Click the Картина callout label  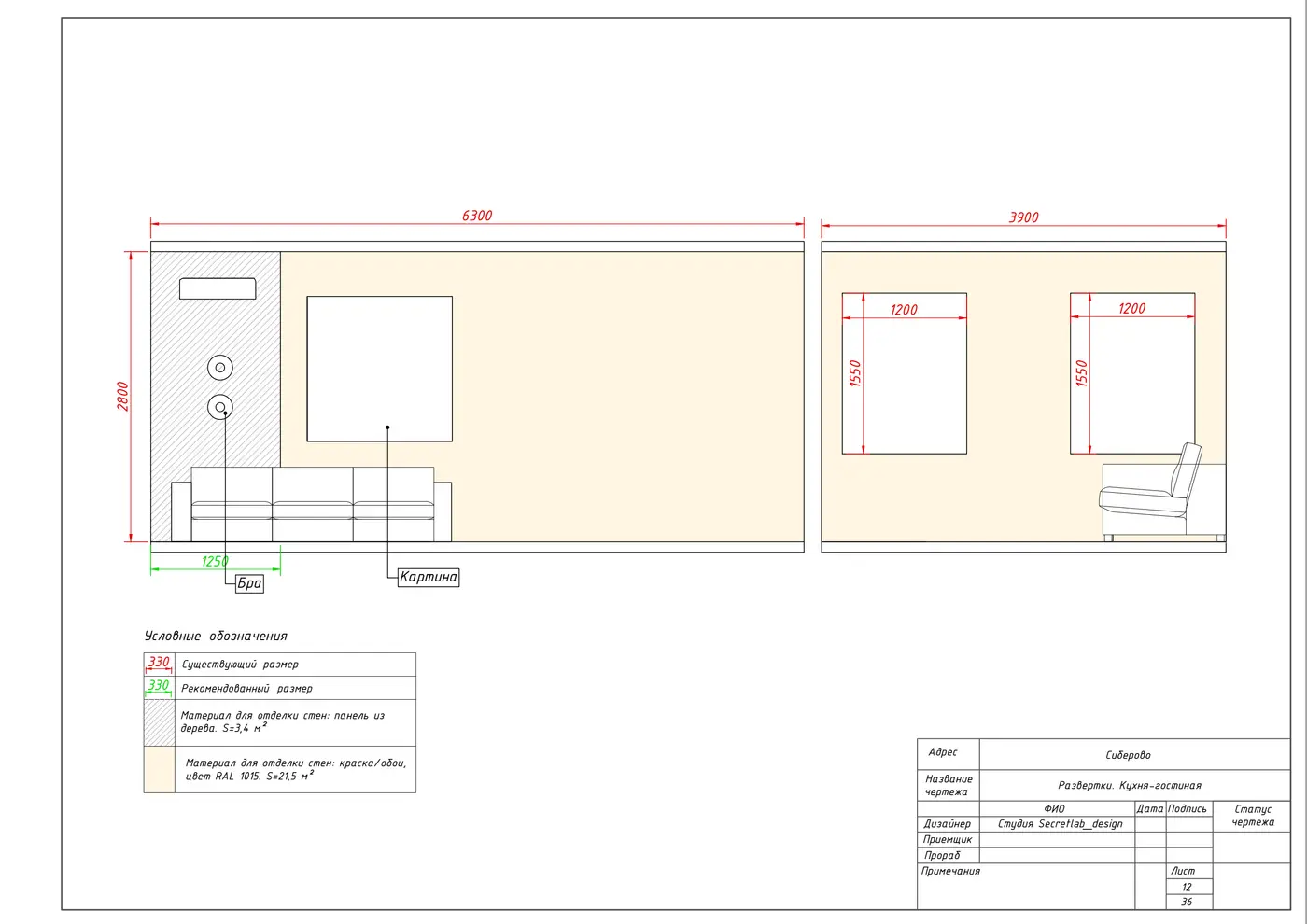coord(429,577)
